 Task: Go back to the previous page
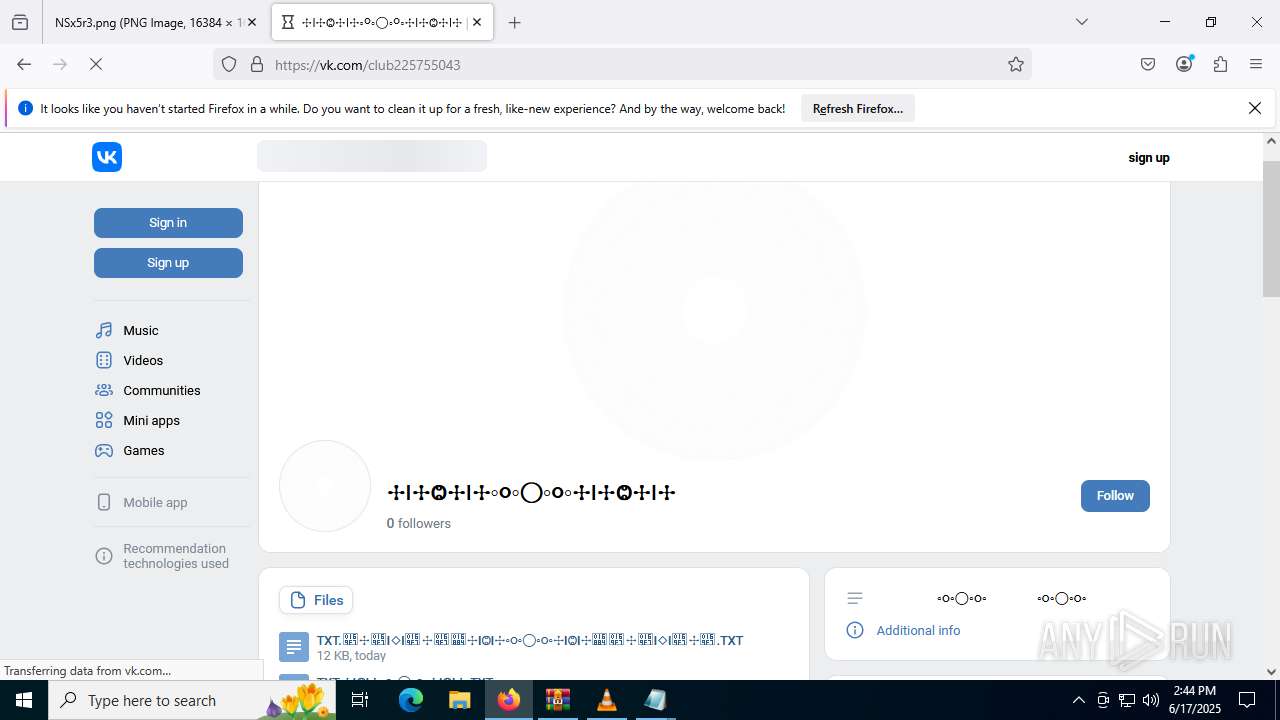click(x=24, y=64)
